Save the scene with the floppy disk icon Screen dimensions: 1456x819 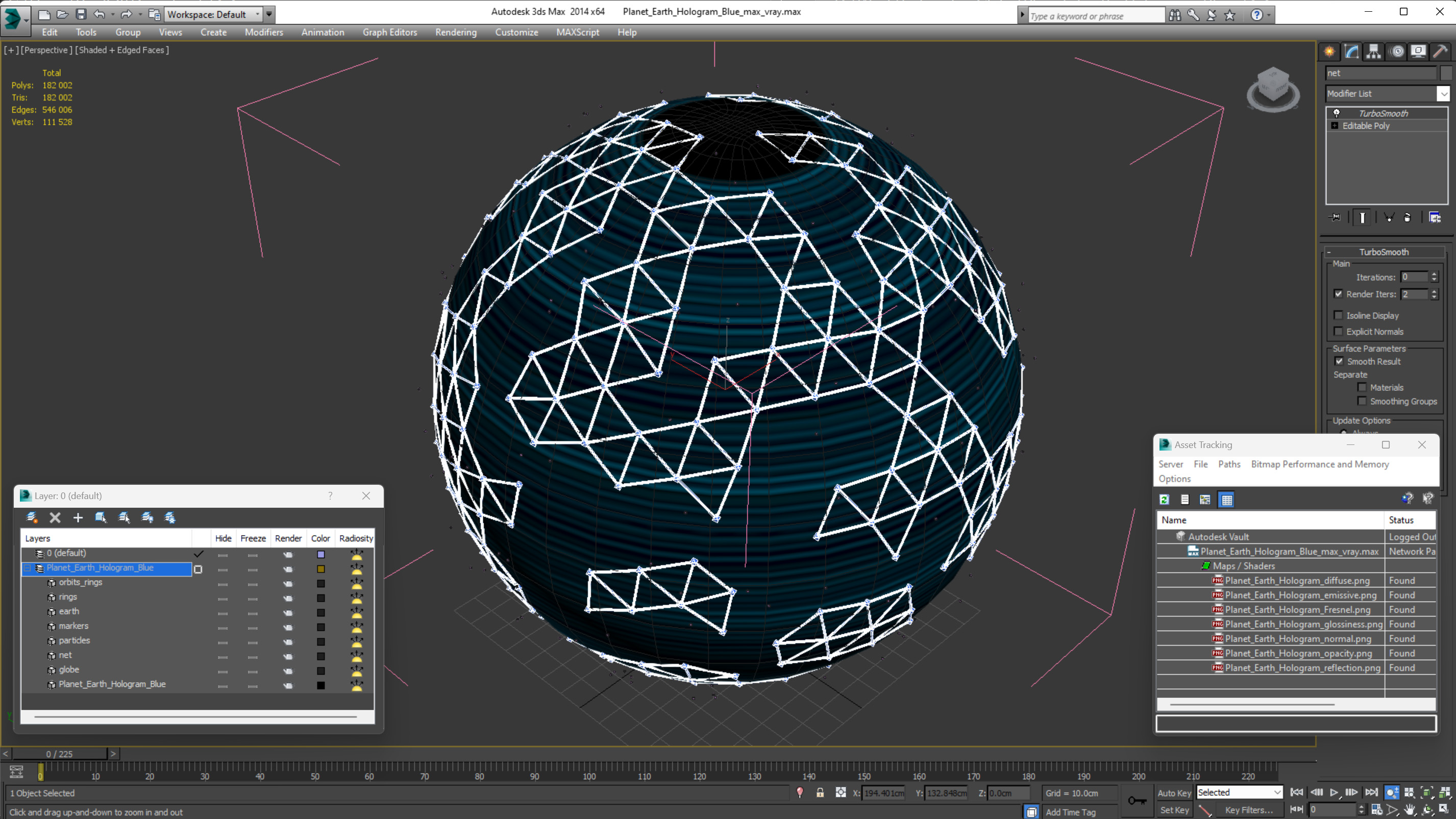tap(81, 14)
